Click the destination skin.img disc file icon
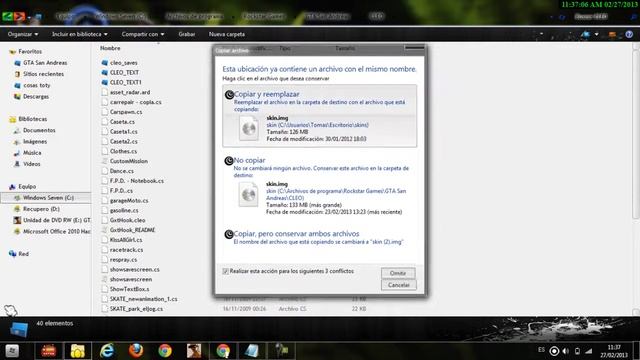640x360 pixels. pos(249,195)
